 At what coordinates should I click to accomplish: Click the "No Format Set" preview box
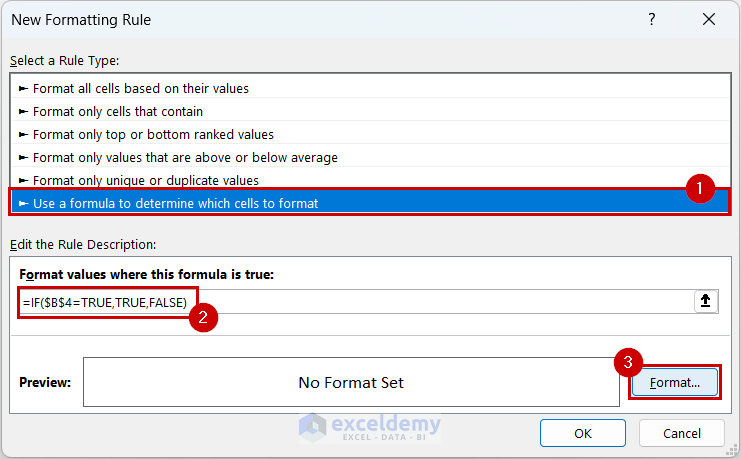click(351, 382)
